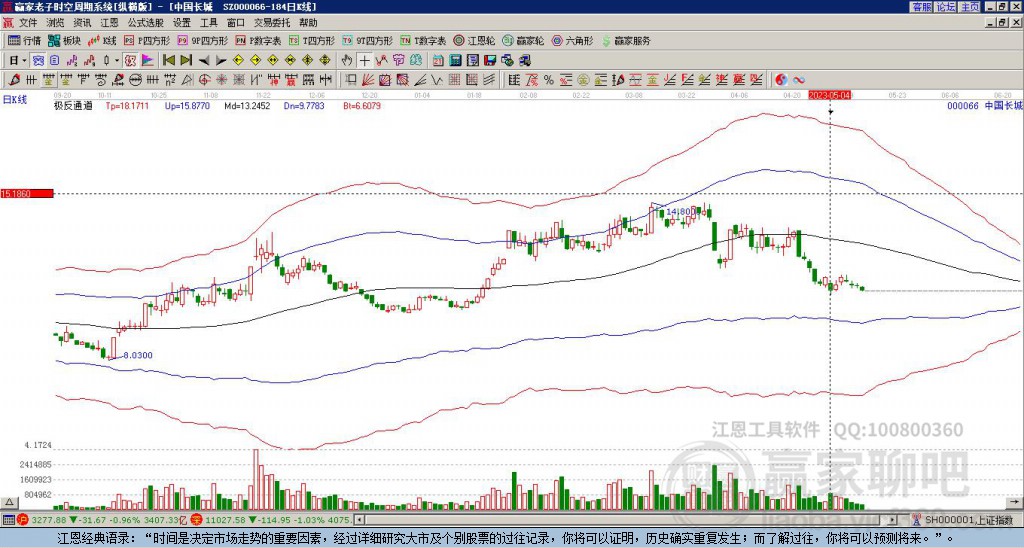Click the 日K线 label

[x=15, y=99]
